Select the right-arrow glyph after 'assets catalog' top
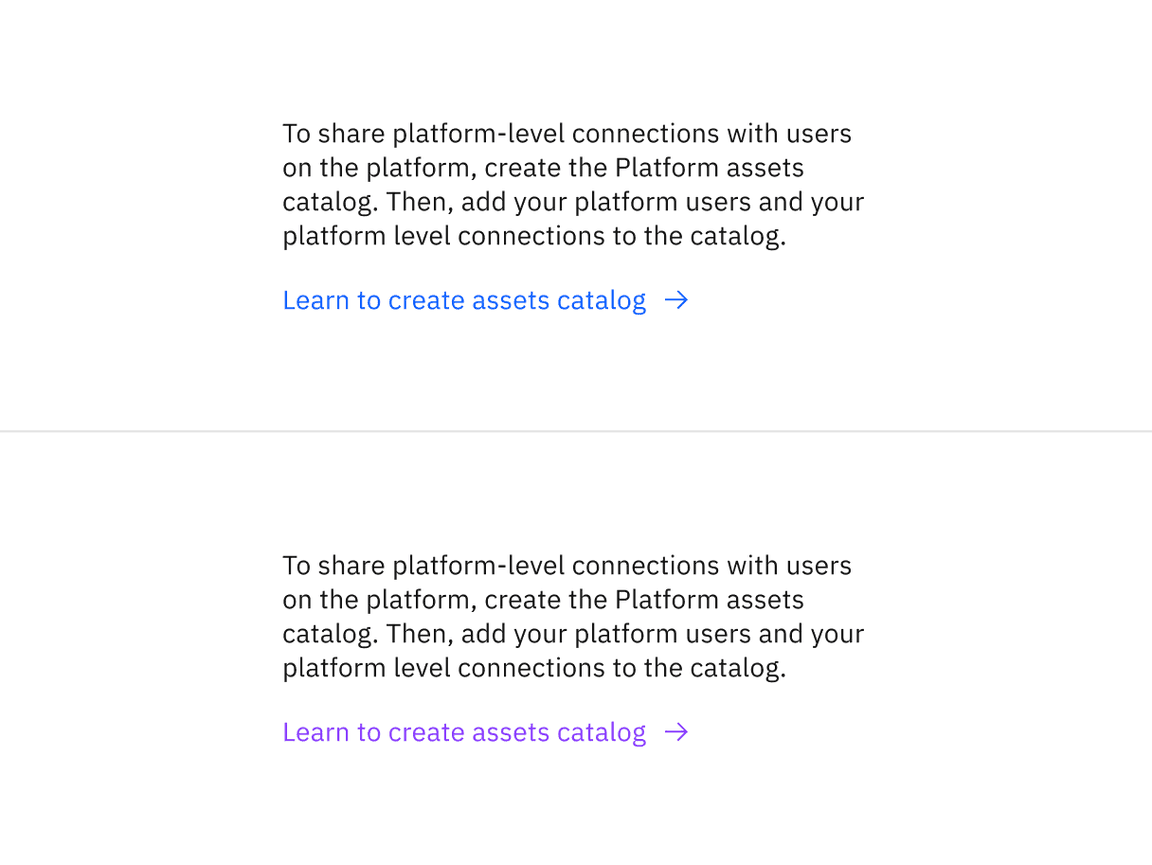 (677, 300)
